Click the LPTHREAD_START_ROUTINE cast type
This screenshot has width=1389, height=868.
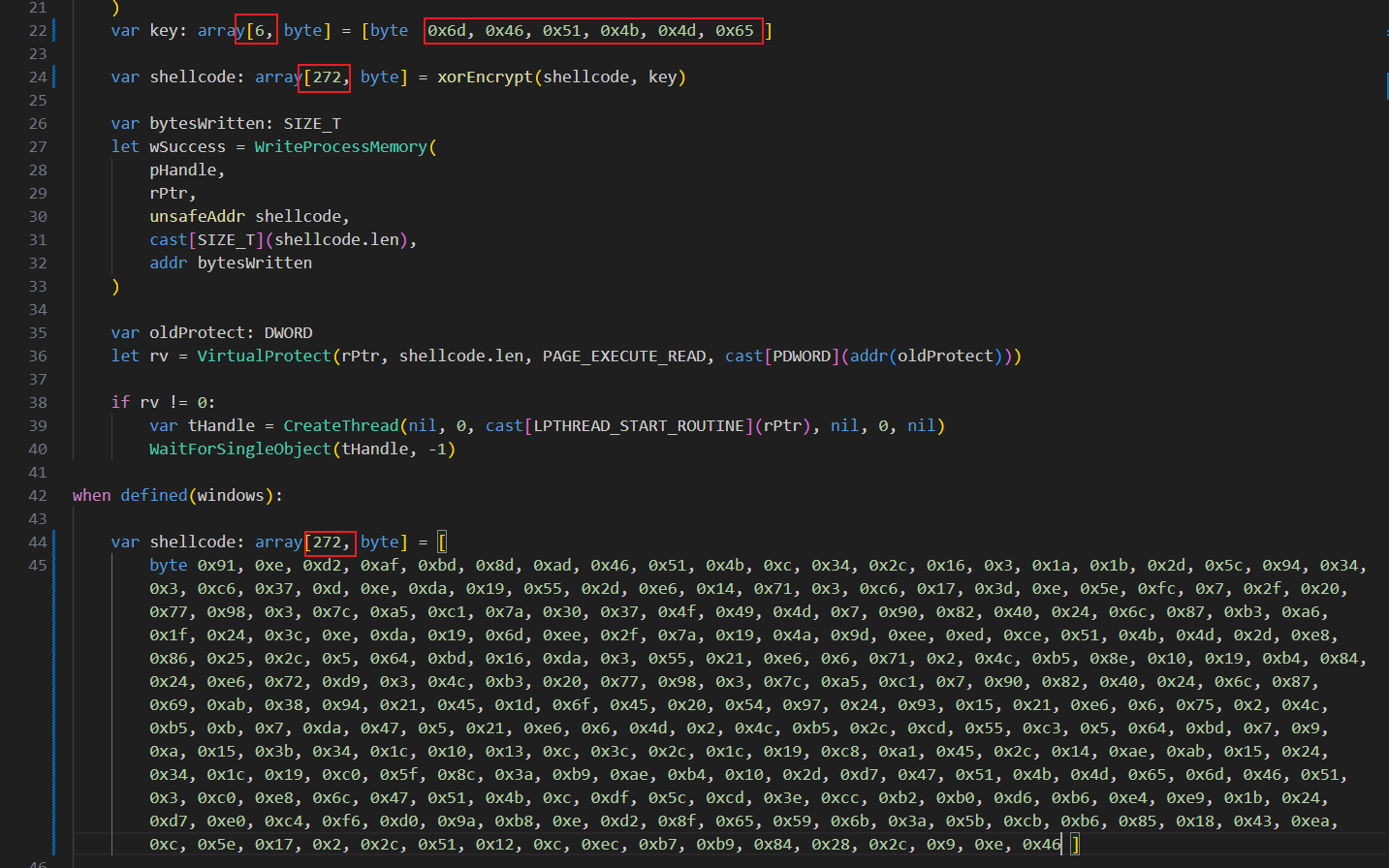click(x=638, y=426)
